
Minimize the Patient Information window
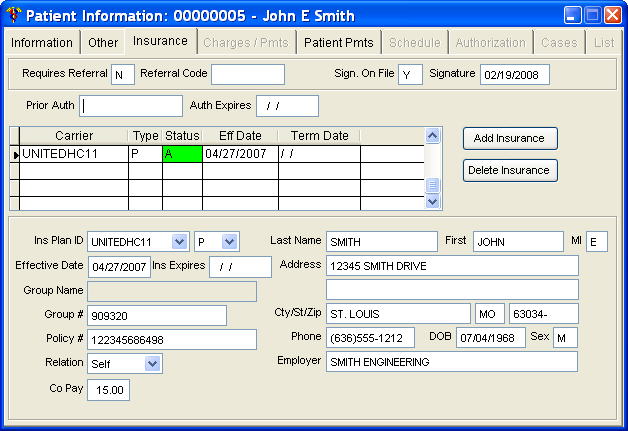point(572,15)
